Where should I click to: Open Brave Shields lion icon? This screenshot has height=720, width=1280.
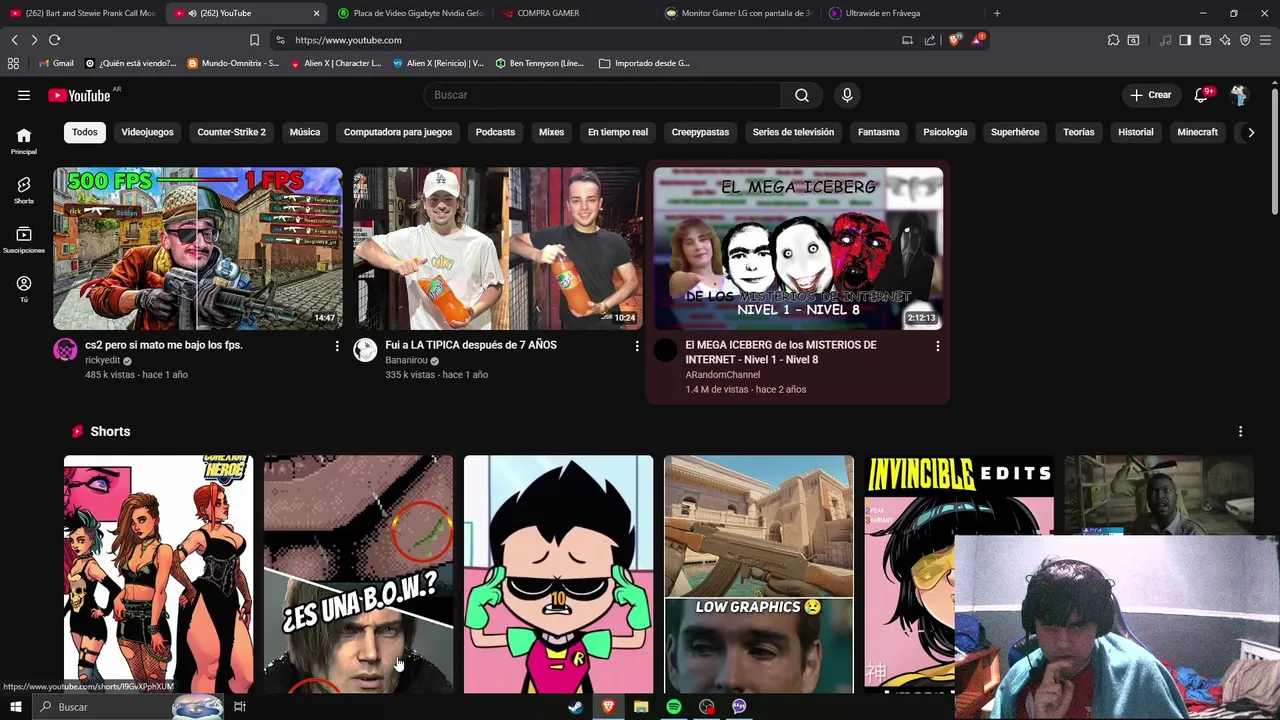pyautogui.click(x=955, y=40)
